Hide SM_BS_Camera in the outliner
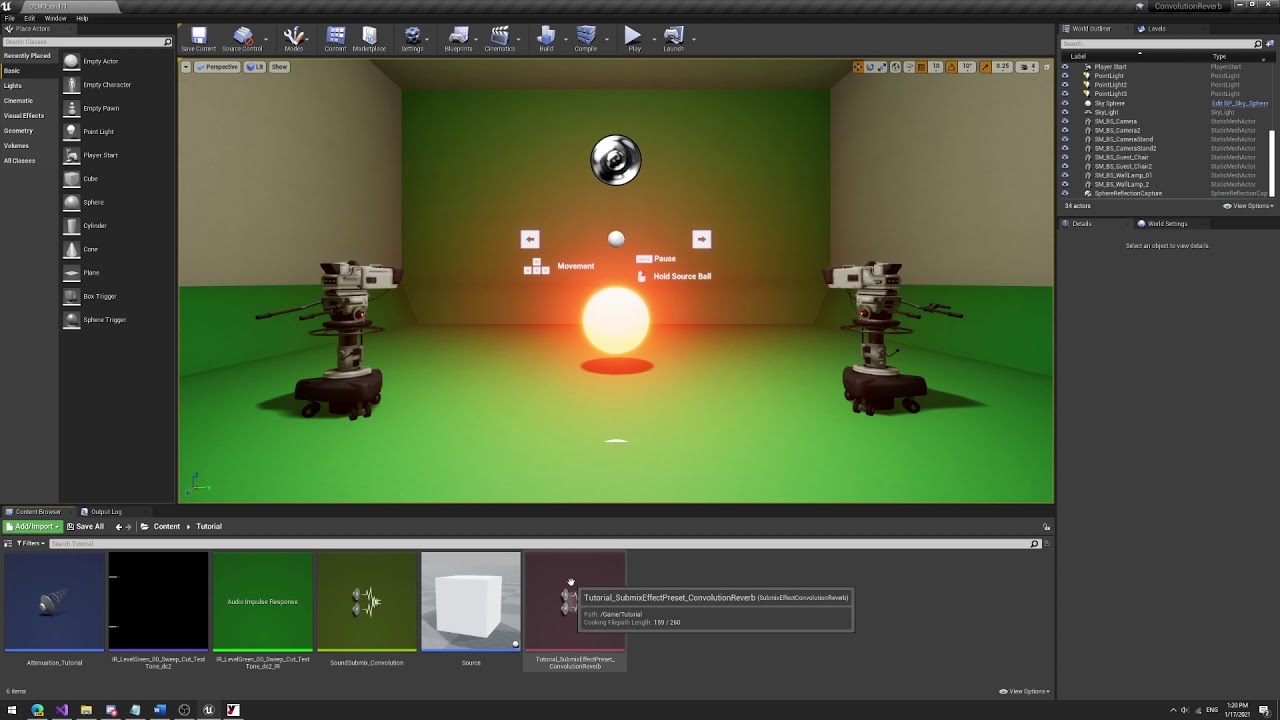 click(x=1065, y=121)
